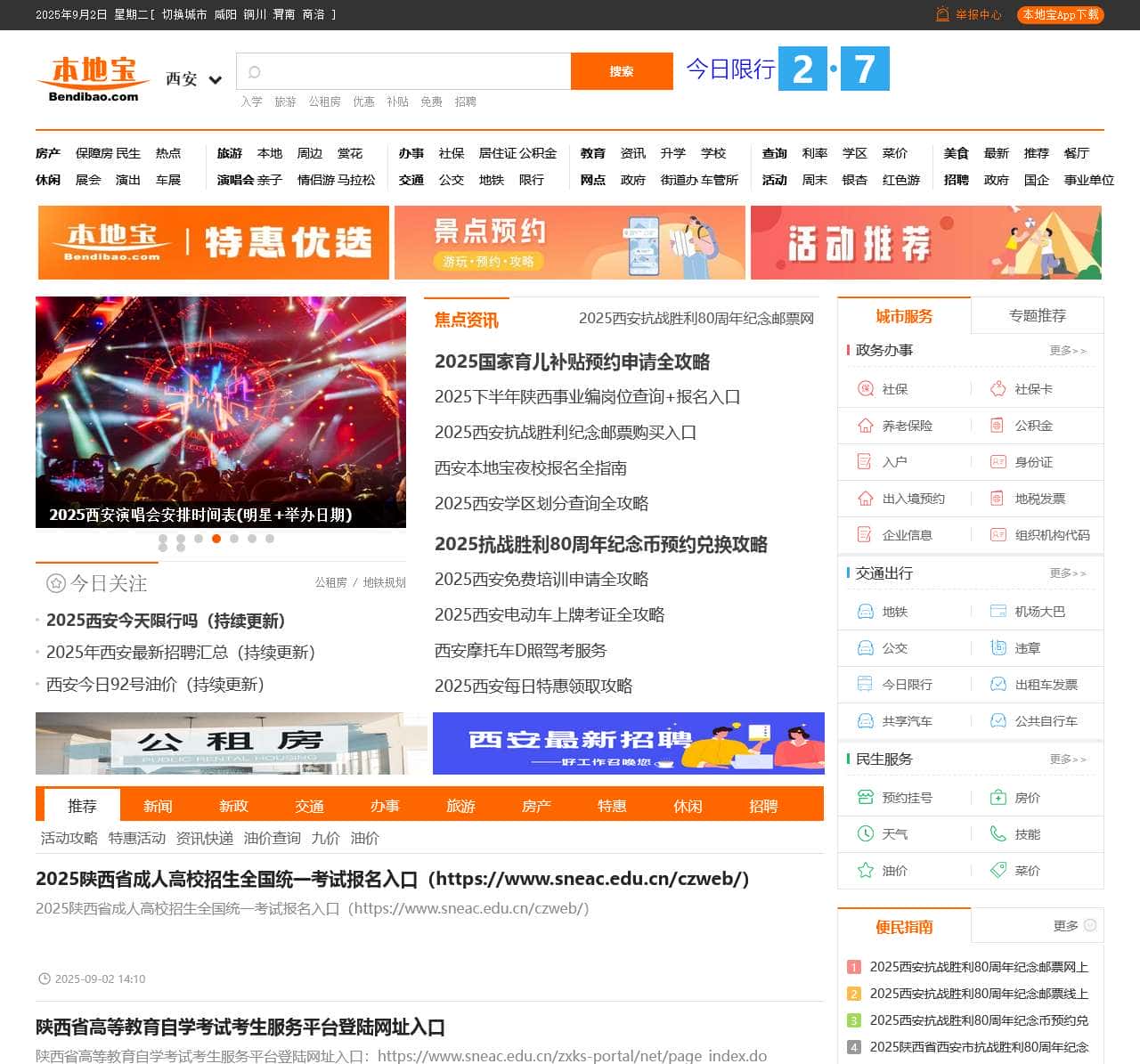Expand the 西安 city selector dropdown

click(191, 79)
